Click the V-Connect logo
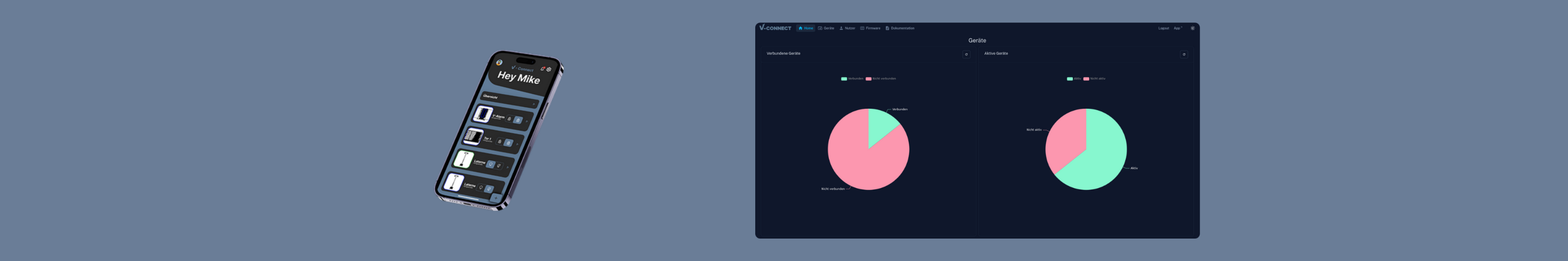 [x=775, y=28]
